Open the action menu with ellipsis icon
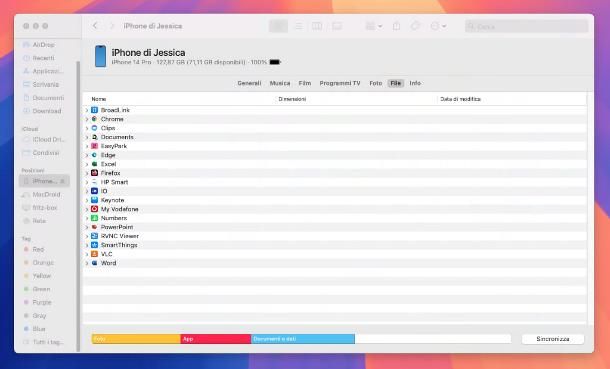610x369 pixels. [438, 26]
